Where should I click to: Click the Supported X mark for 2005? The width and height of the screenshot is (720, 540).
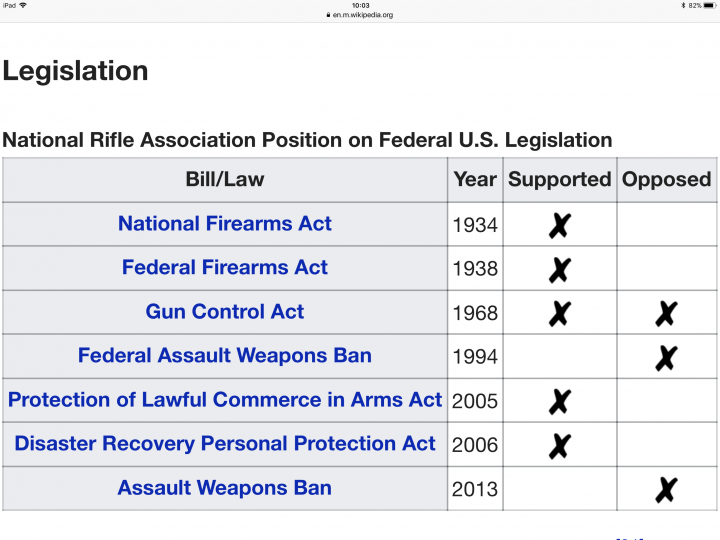(559, 401)
